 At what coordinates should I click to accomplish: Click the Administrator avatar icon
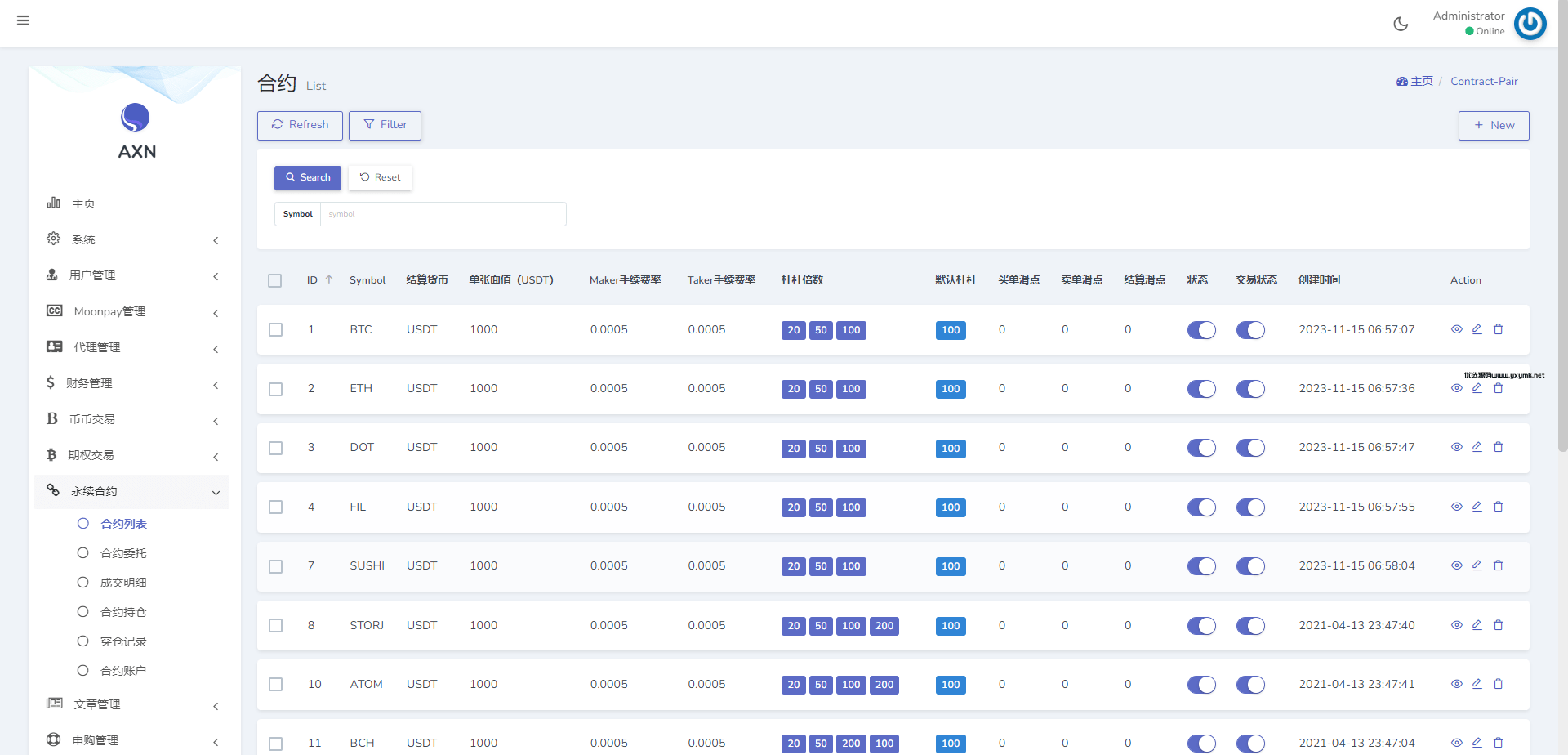pos(1530,24)
